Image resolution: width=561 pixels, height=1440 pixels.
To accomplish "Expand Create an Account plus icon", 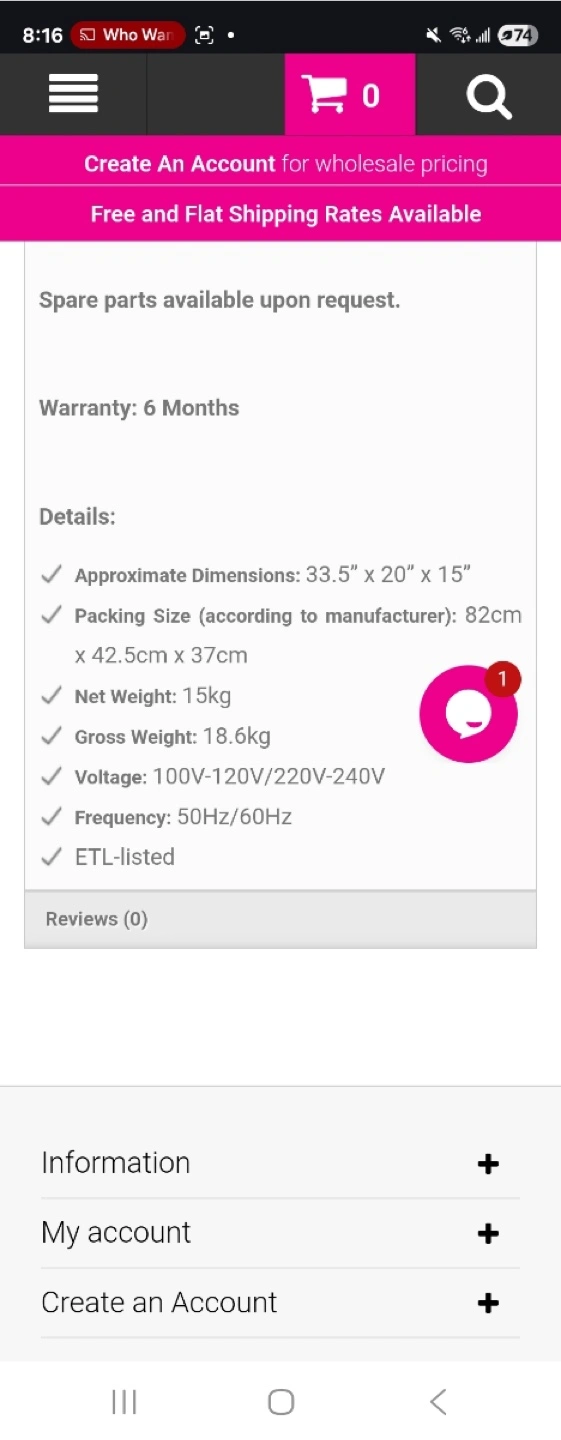I will click(x=488, y=1303).
